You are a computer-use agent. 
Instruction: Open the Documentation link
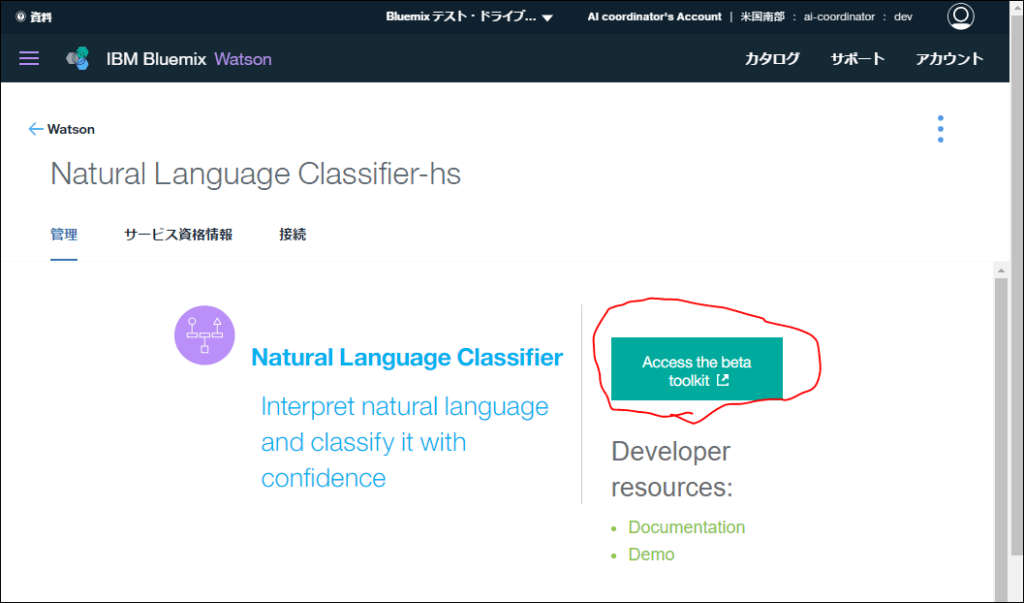click(x=686, y=527)
